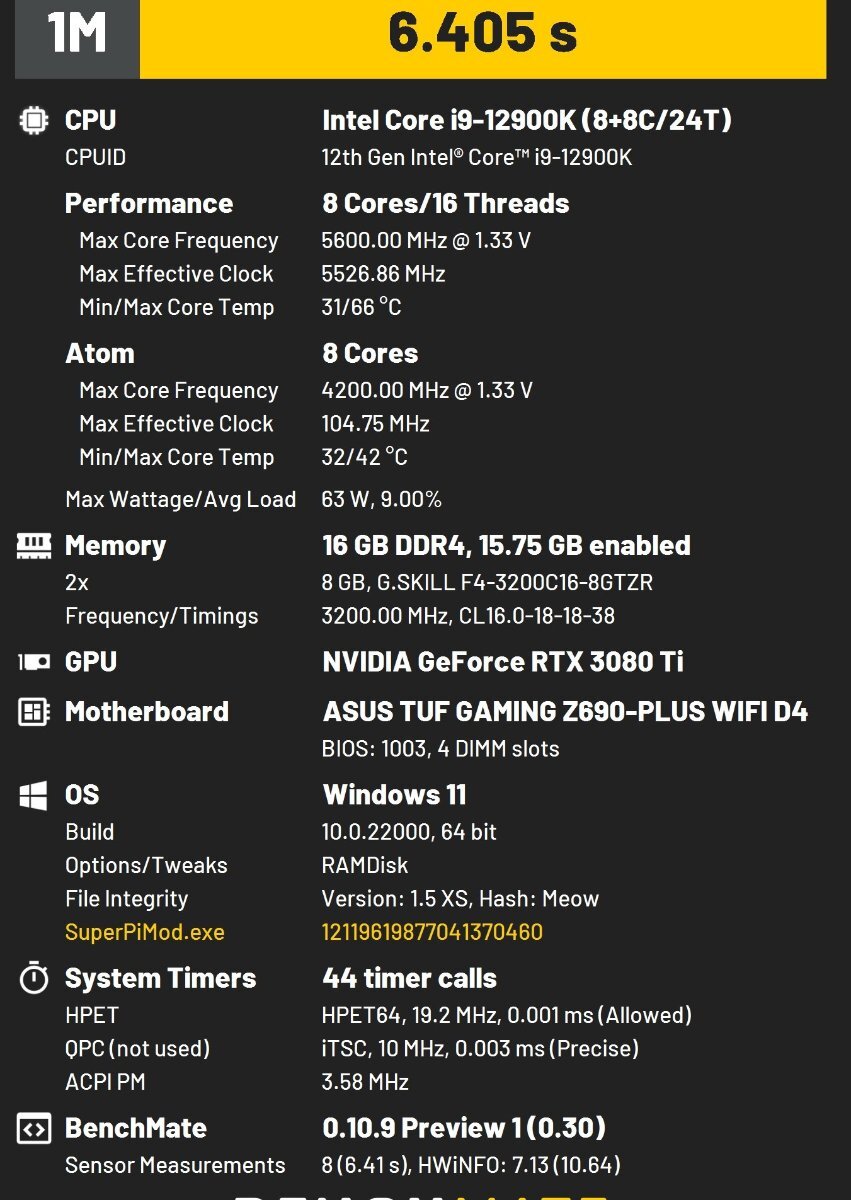Screen dimensions: 851x1200
Task: Click the Intel Core i9-12900K heading
Action: (x=527, y=121)
